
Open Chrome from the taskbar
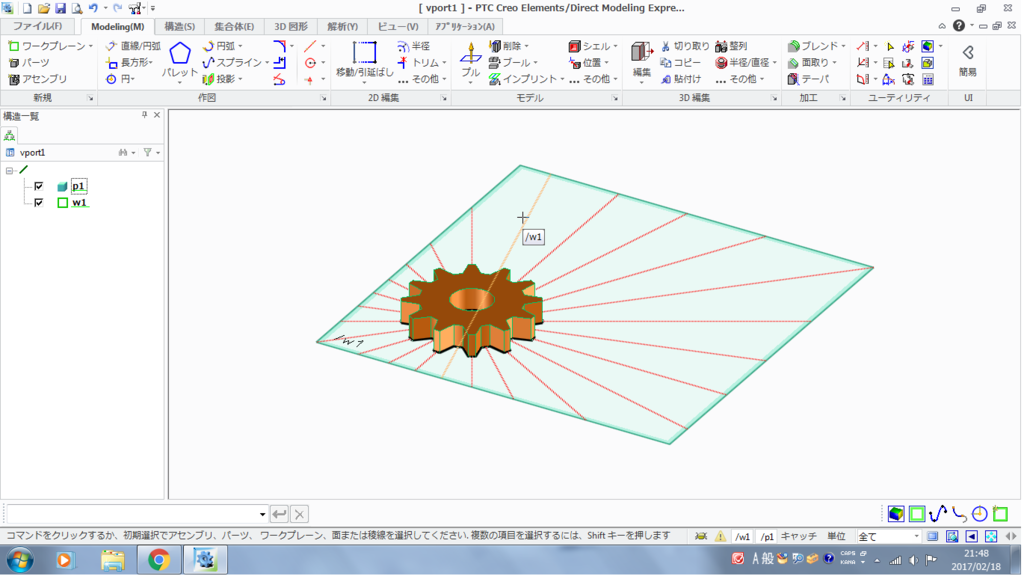(159, 560)
